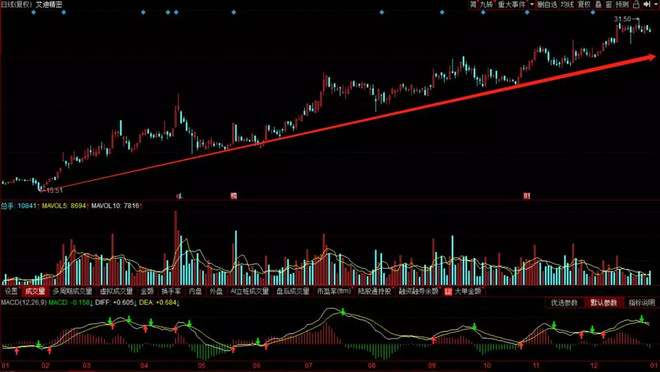Click the 日线(复权) period label
660x372 pixels.
click(x=17, y=5)
